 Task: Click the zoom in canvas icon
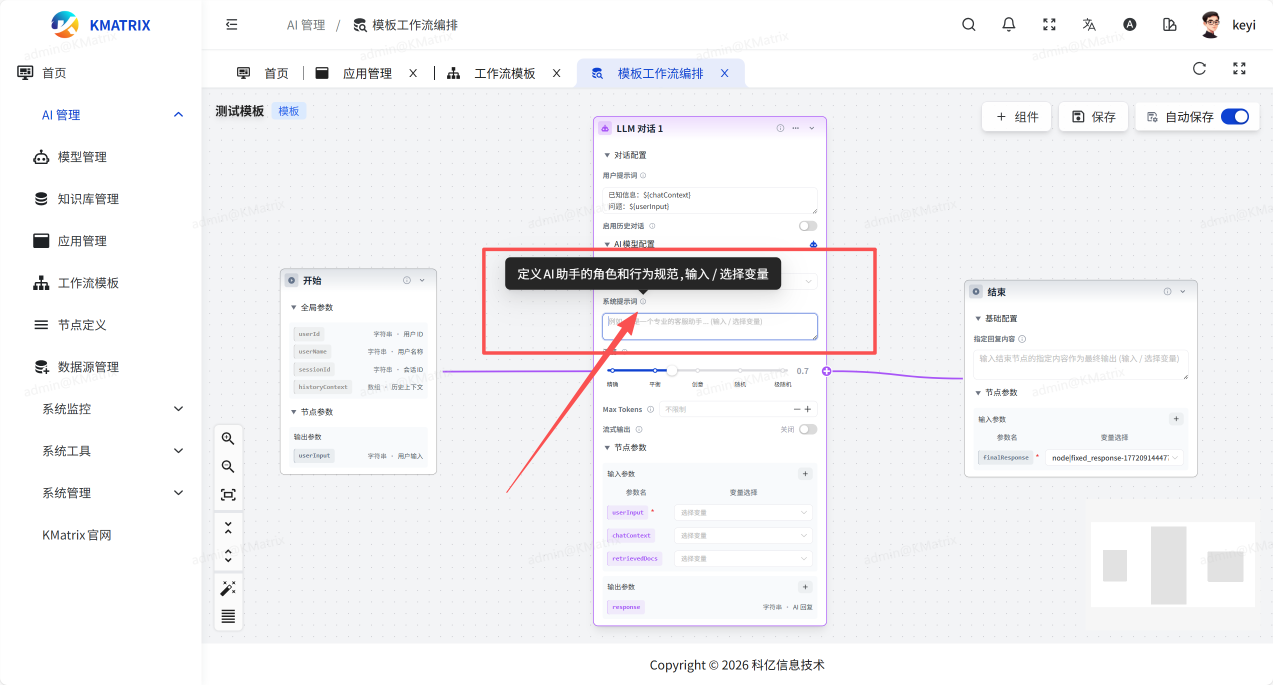(x=228, y=438)
